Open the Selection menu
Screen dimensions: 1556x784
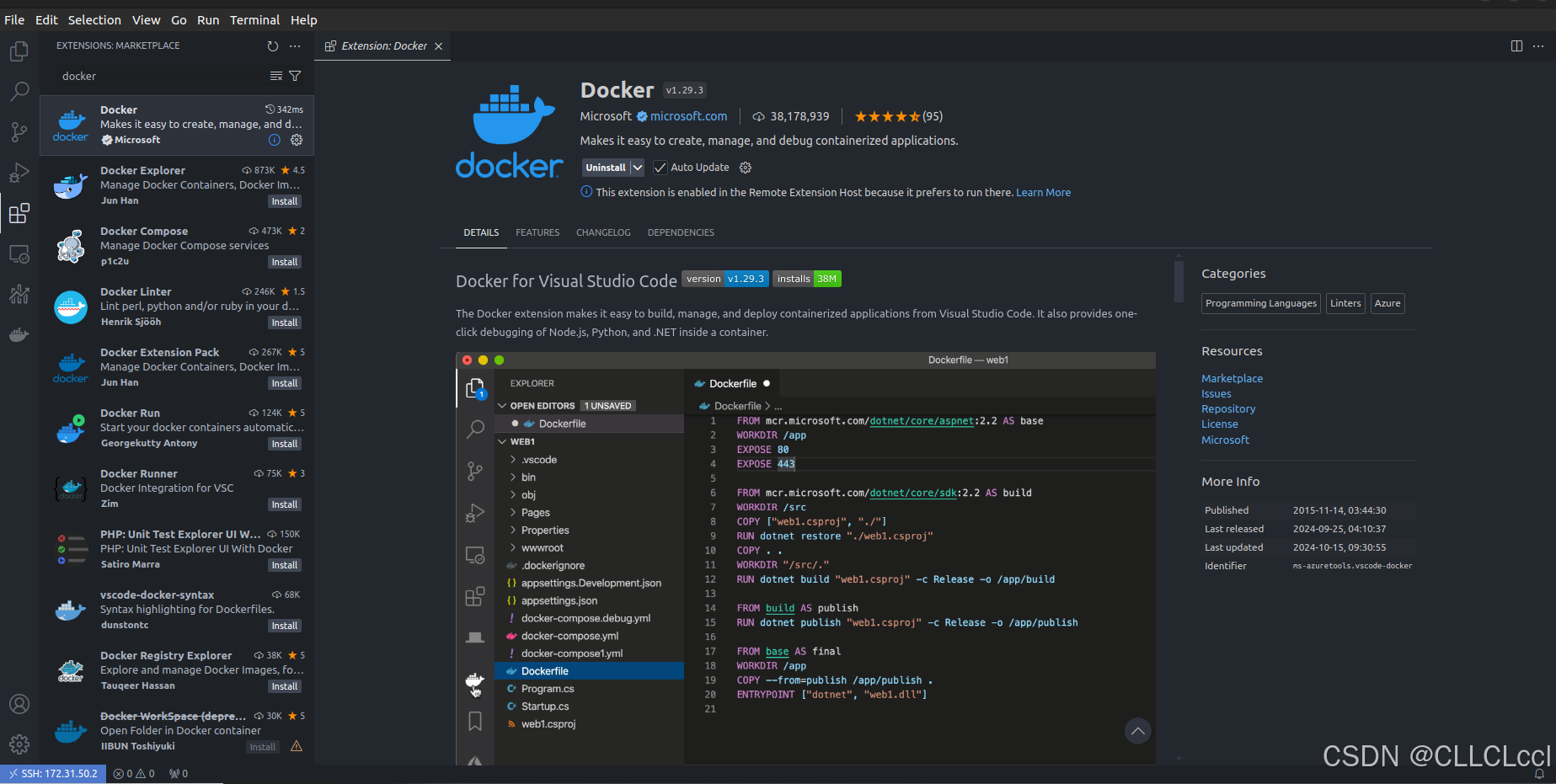point(94,20)
